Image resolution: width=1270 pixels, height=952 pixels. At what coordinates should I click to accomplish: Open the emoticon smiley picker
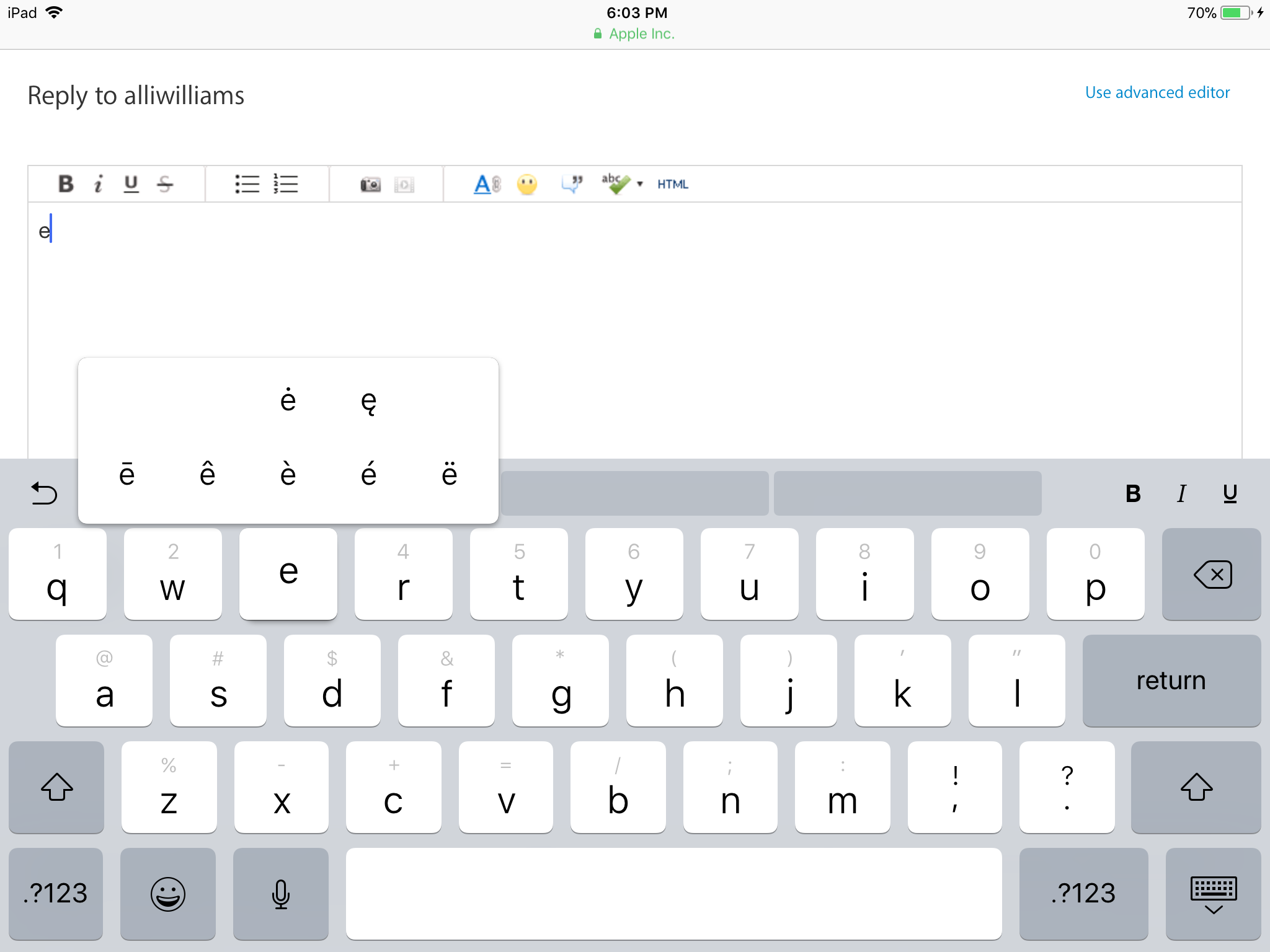click(527, 185)
